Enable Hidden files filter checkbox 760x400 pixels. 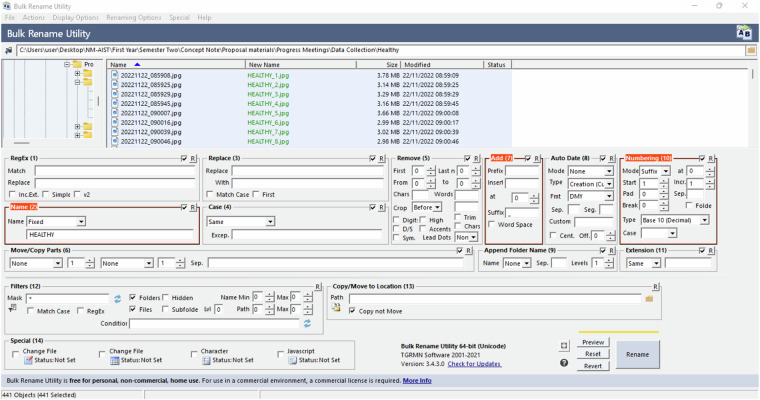pyautogui.click(x=165, y=298)
